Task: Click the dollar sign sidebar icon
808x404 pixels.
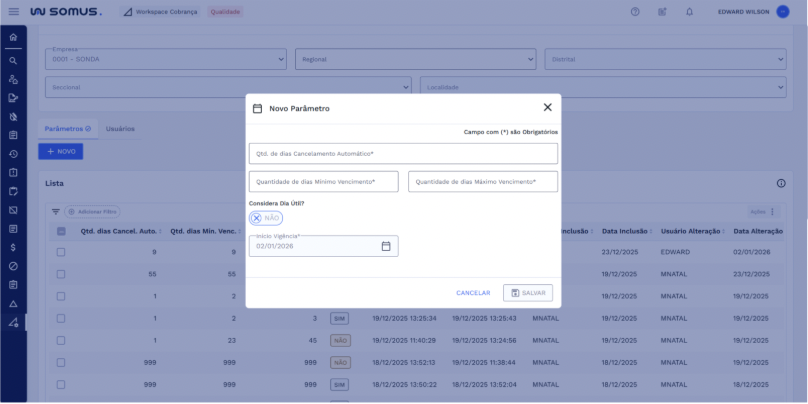Action: (13, 247)
